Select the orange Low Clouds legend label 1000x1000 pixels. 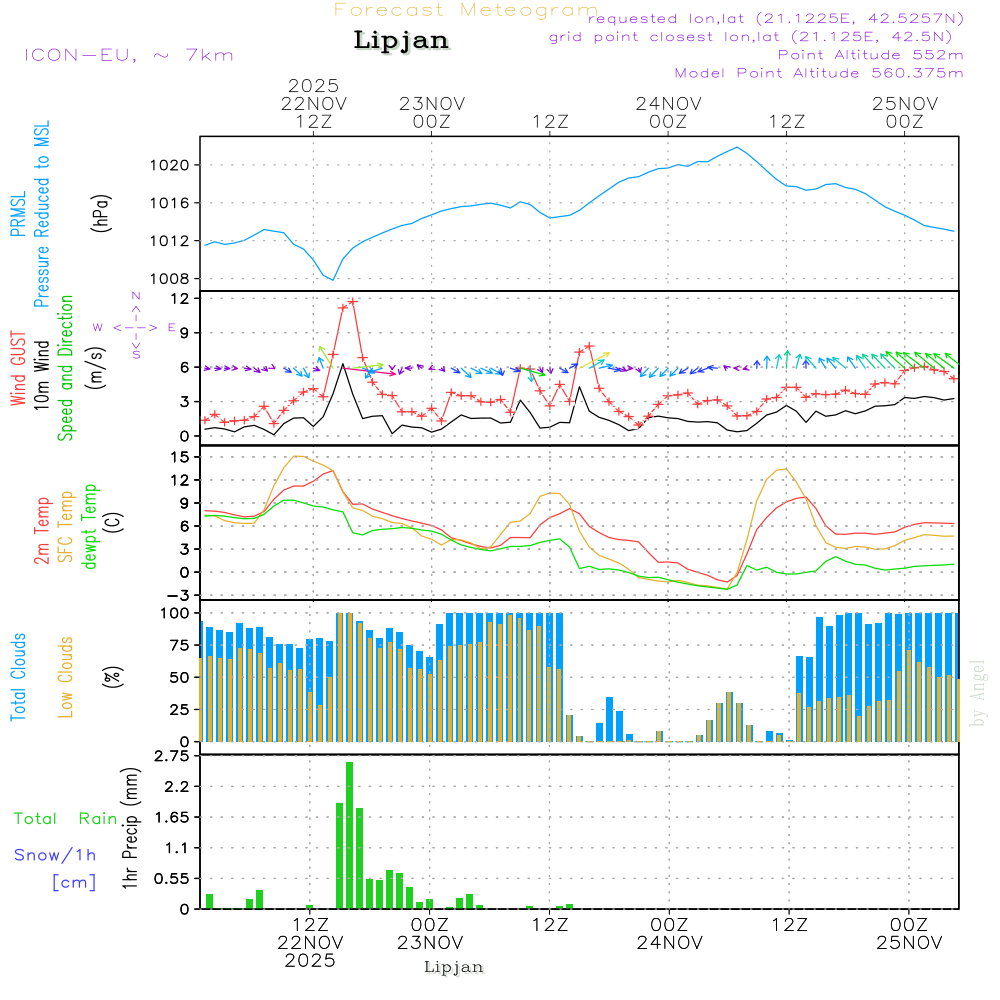pyautogui.click(x=66, y=677)
